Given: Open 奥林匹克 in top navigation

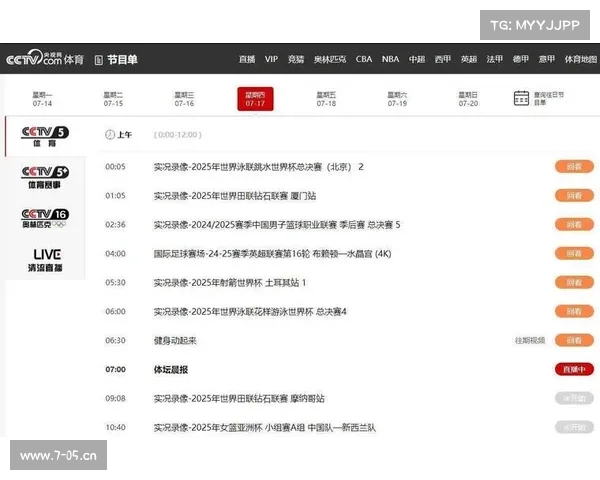Looking at the screenshot, I should coord(330,59).
